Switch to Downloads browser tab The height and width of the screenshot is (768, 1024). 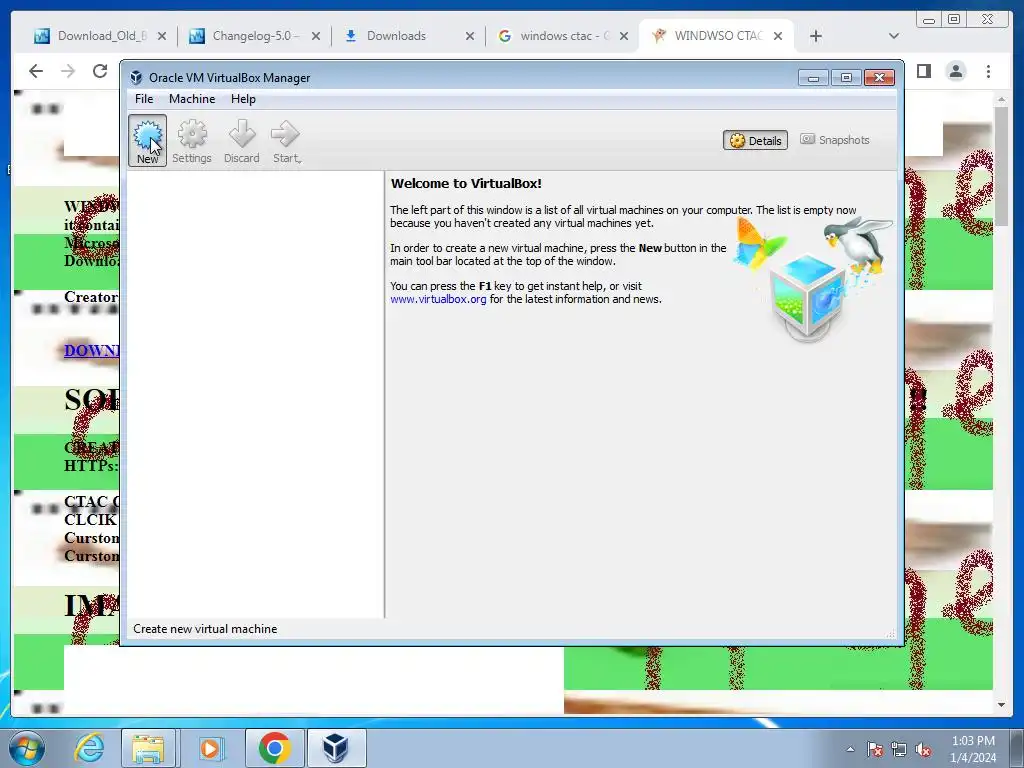tap(396, 36)
